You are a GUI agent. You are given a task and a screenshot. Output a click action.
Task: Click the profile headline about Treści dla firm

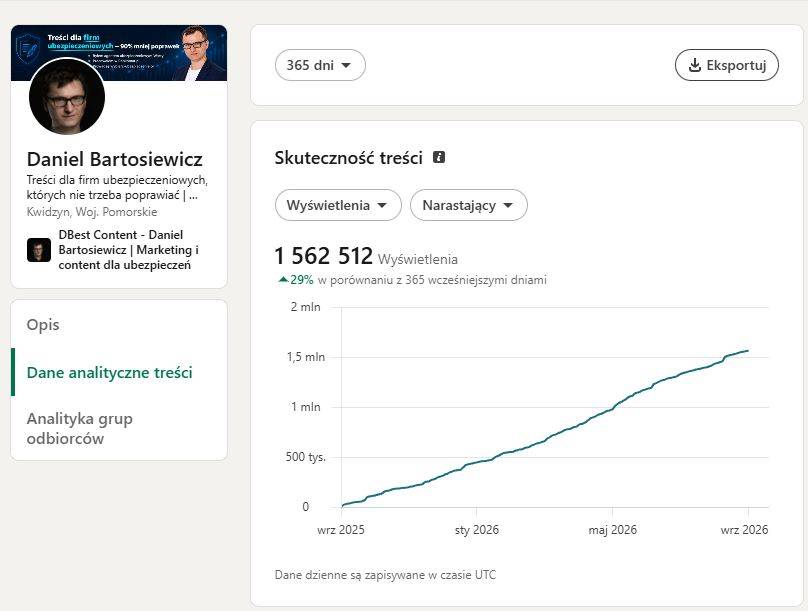pyautogui.click(x=117, y=188)
